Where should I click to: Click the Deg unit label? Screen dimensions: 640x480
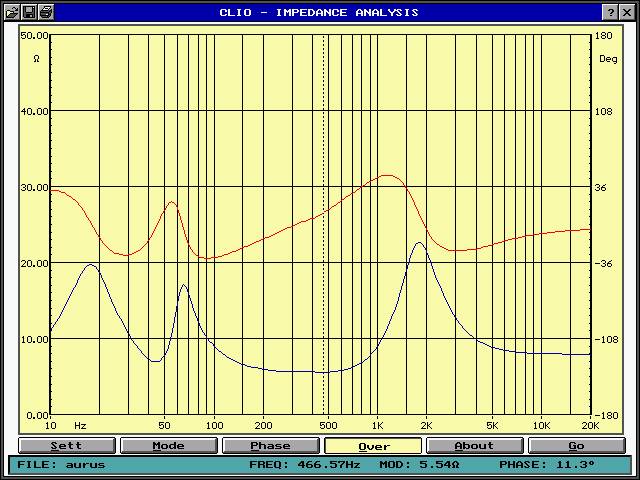tap(608, 59)
